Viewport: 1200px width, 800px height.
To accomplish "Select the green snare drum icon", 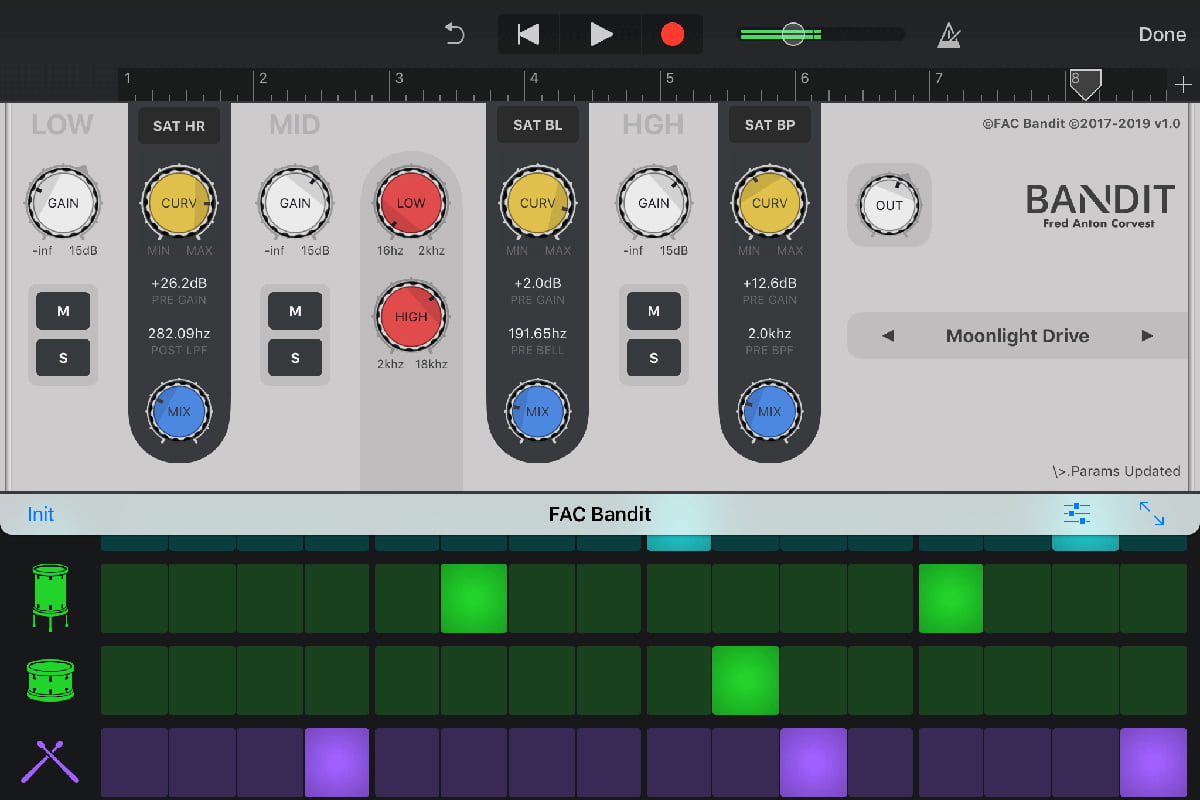I will [50, 680].
